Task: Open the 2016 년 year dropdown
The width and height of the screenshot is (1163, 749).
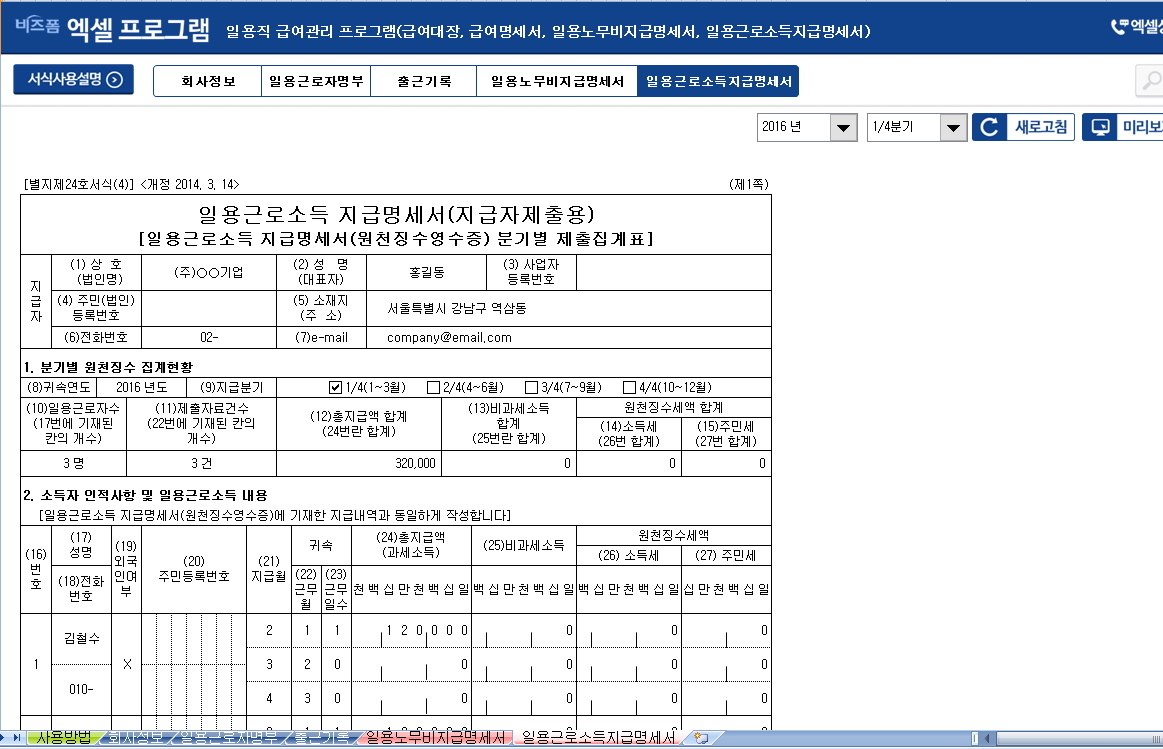Action: (844, 128)
